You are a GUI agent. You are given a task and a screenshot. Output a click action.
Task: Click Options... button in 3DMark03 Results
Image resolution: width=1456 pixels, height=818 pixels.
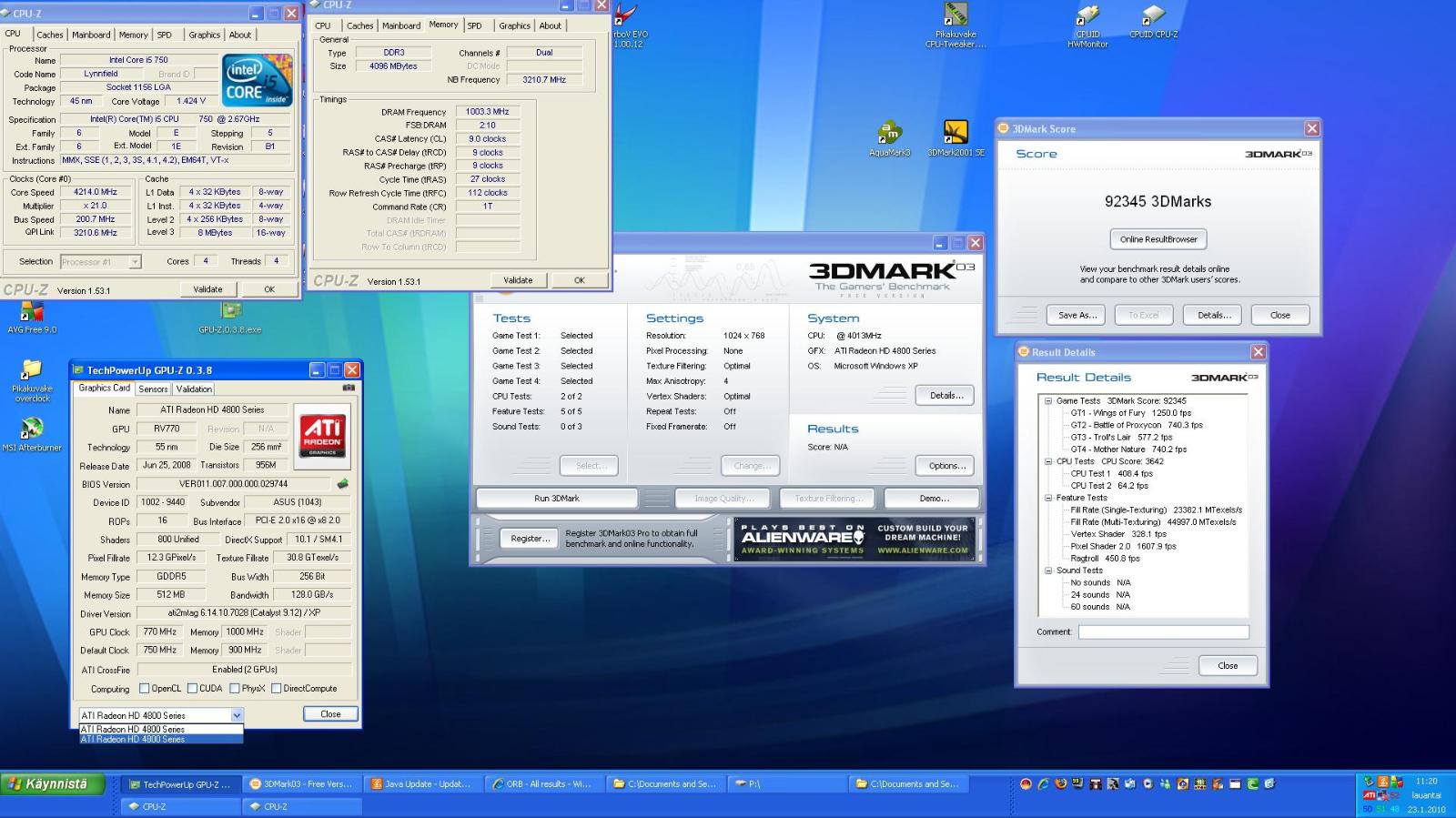[x=946, y=466]
